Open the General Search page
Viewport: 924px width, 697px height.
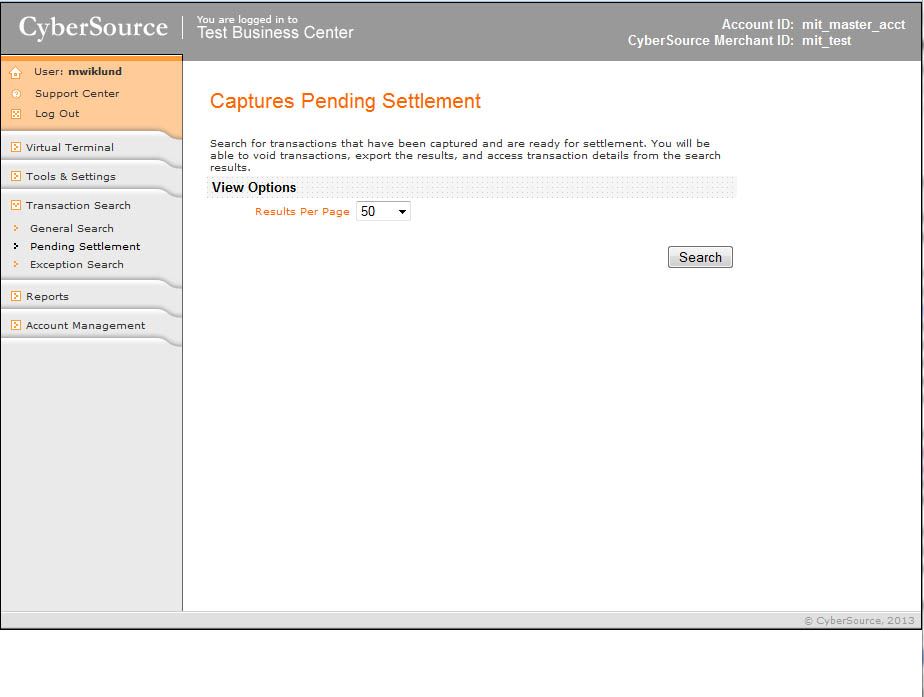(72, 229)
